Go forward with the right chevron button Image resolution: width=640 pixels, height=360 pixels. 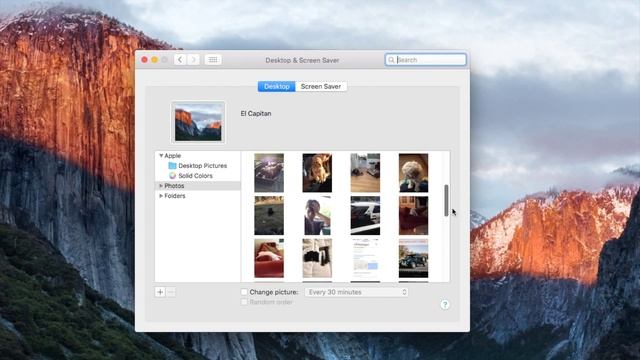point(193,60)
